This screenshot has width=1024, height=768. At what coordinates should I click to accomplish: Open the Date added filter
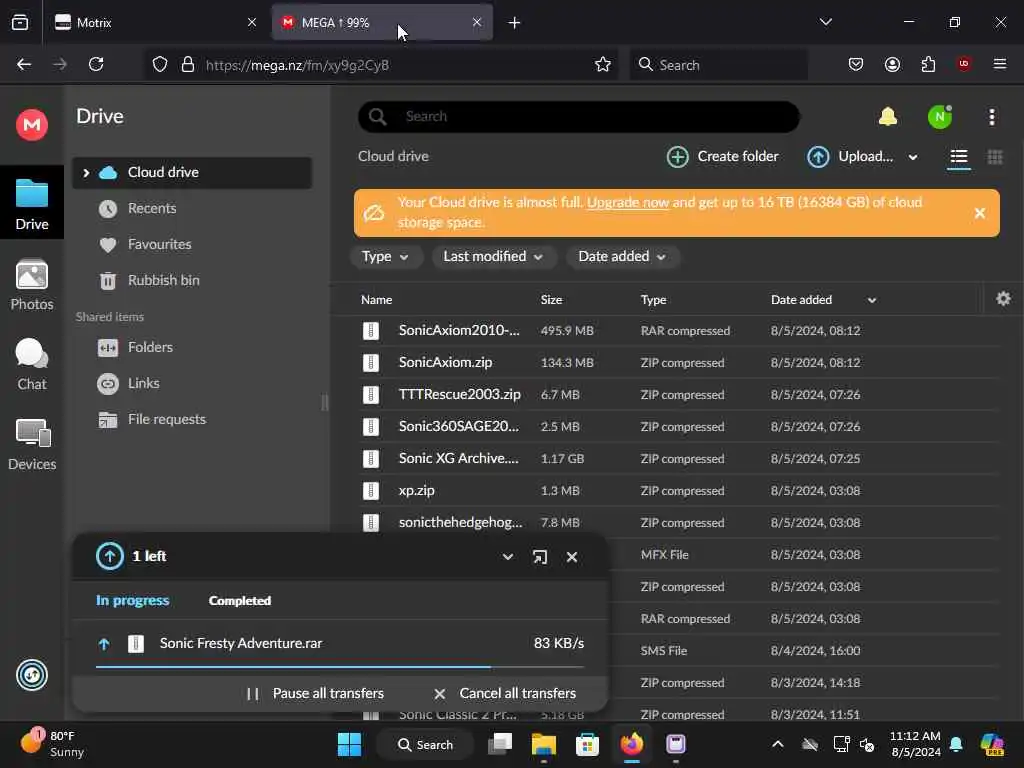pyautogui.click(x=622, y=257)
